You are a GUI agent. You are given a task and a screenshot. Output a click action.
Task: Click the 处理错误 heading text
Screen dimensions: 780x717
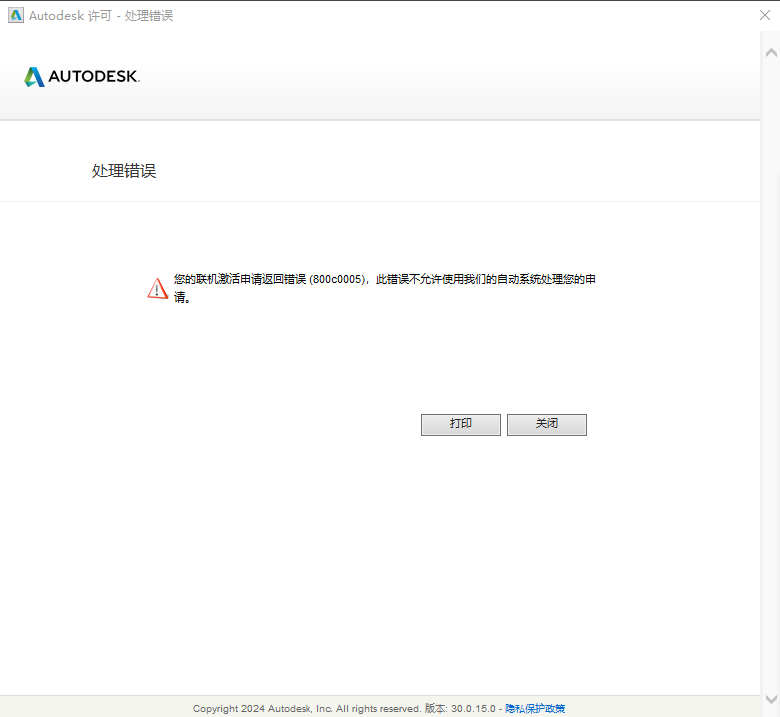pos(124,171)
